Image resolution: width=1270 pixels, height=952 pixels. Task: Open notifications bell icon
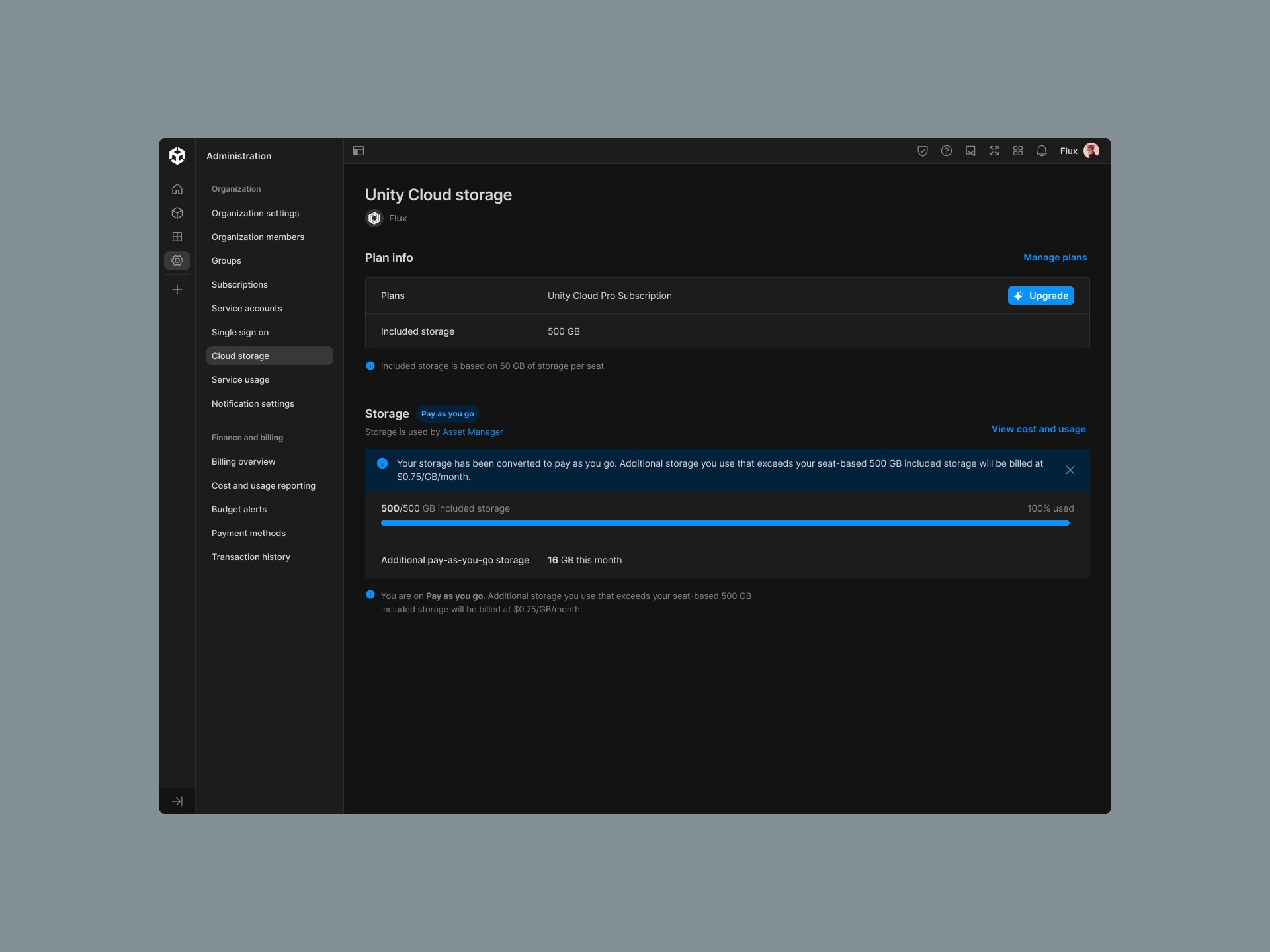(x=1042, y=151)
